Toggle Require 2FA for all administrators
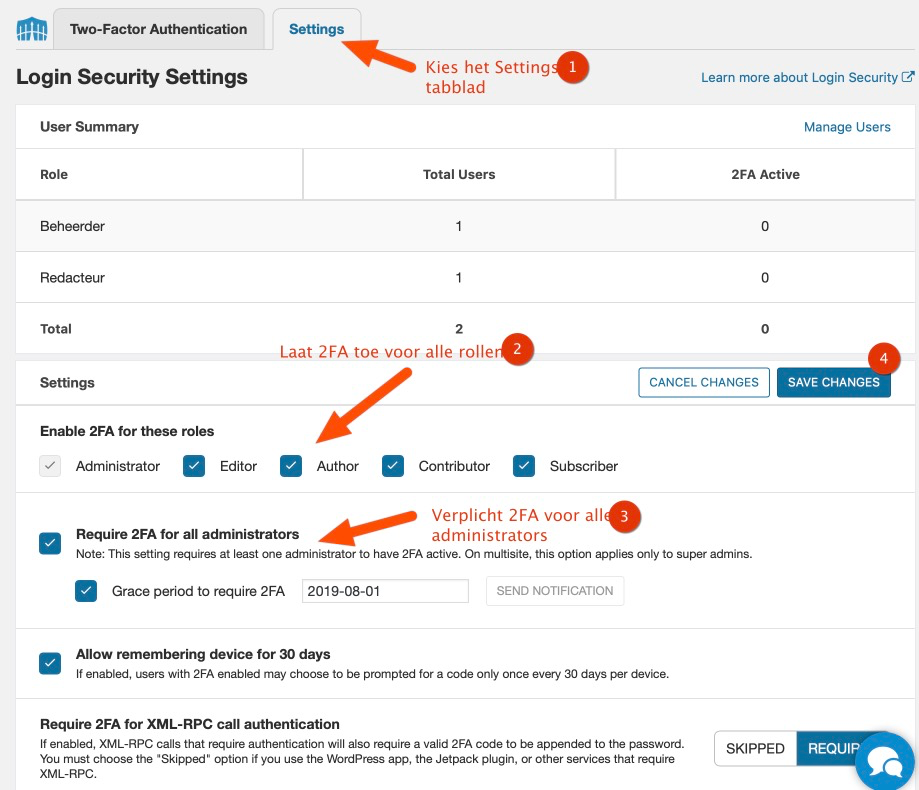The height and width of the screenshot is (790, 919). click(x=50, y=543)
